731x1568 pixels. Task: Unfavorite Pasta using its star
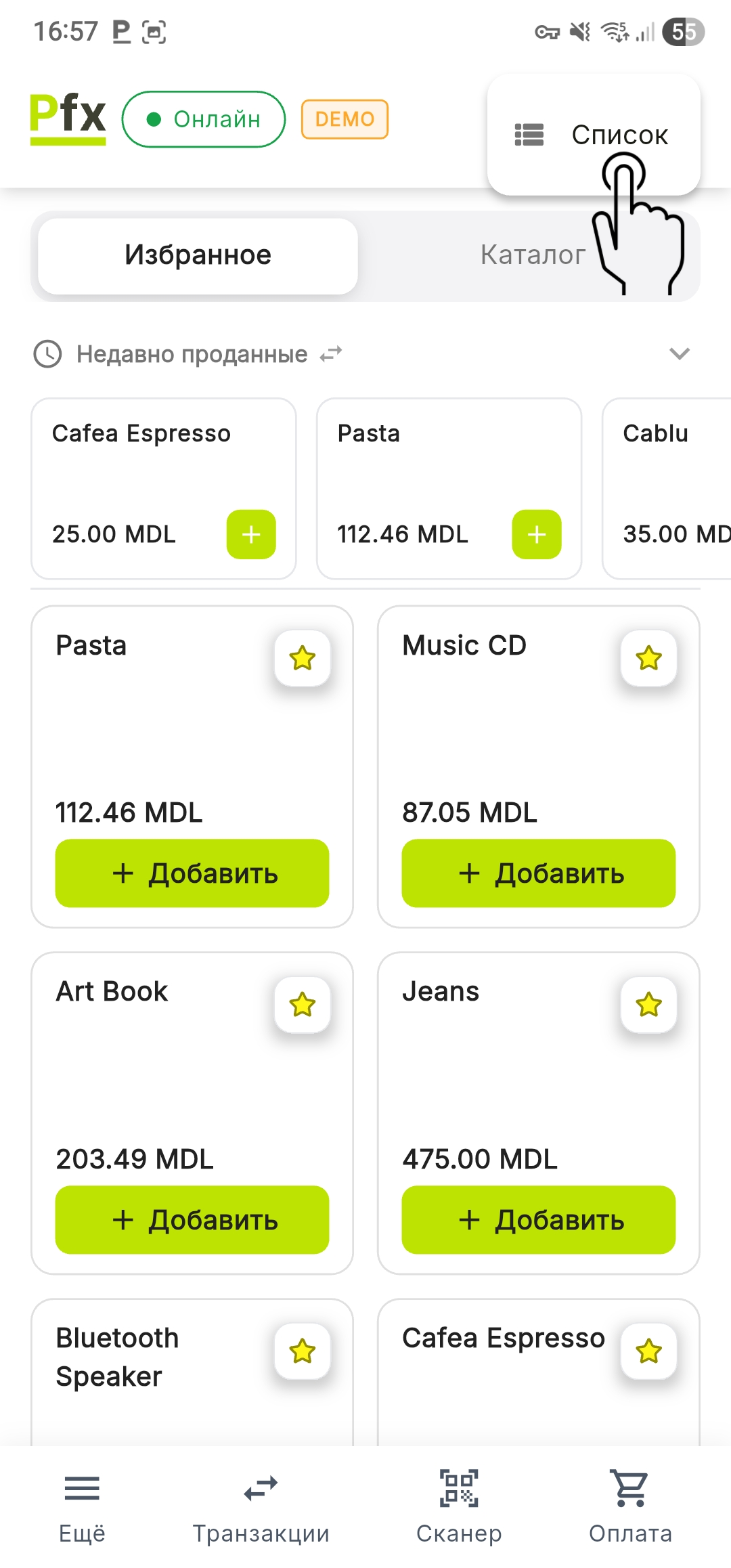pos(303,658)
